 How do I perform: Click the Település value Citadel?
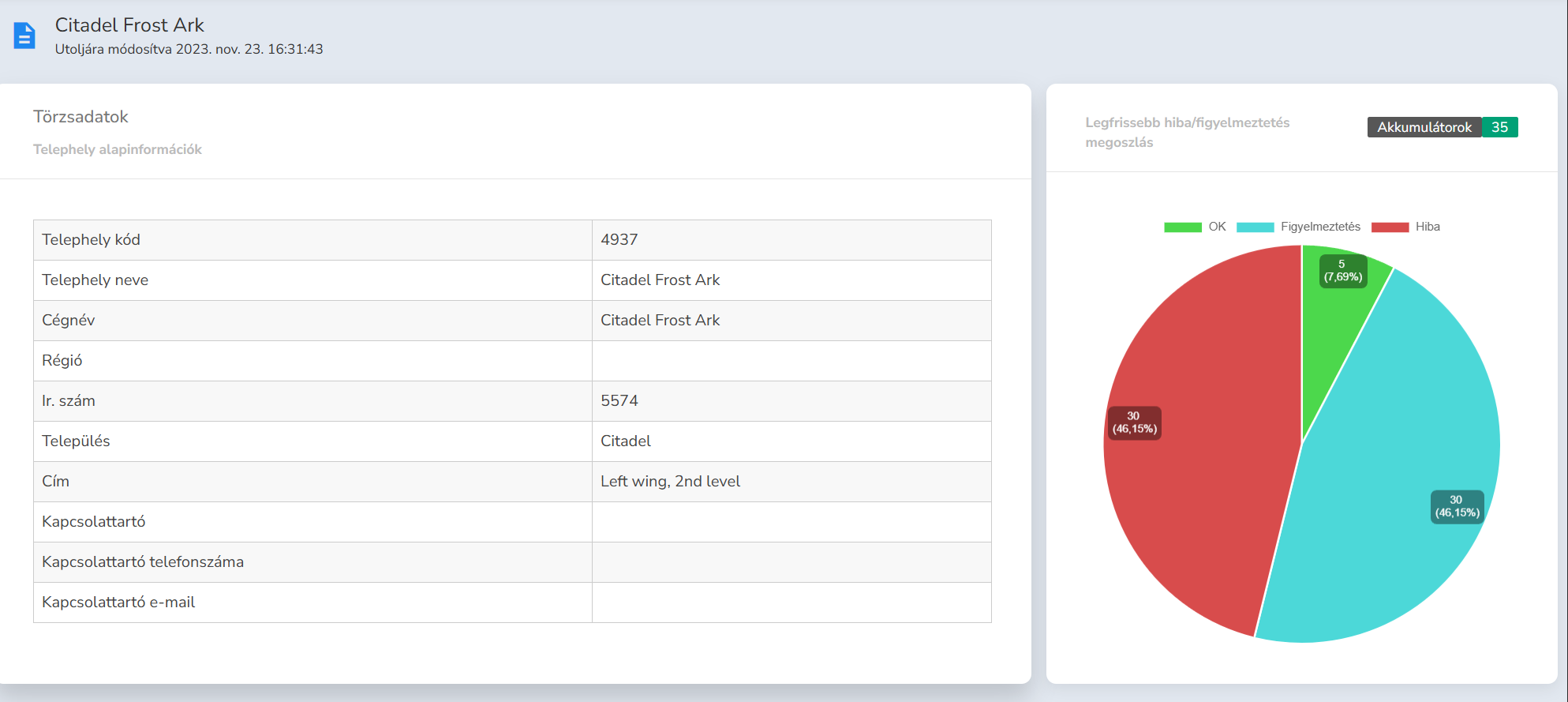coord(625,441)
